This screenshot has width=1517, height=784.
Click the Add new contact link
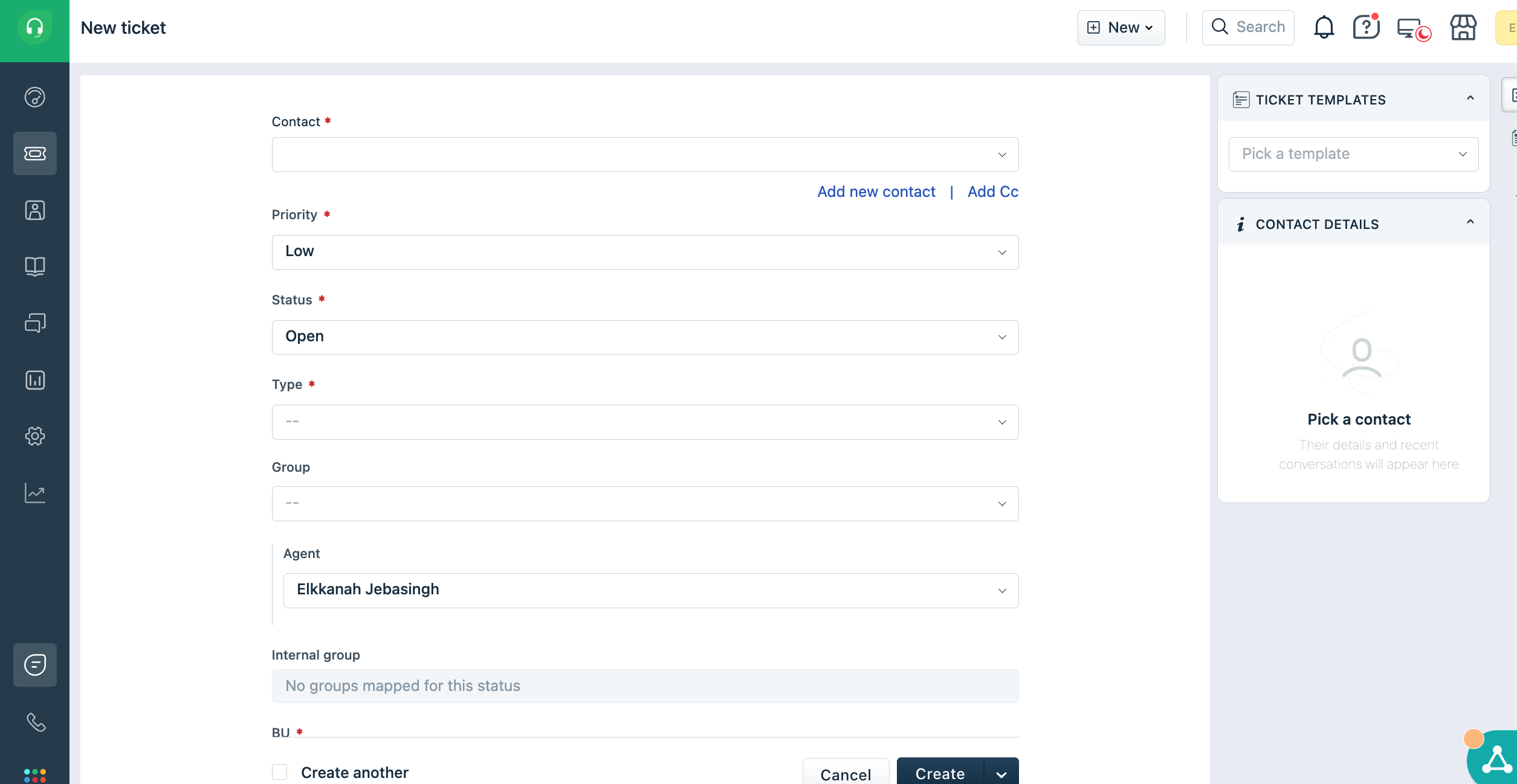pyautogui.click(x=876, y=191)
